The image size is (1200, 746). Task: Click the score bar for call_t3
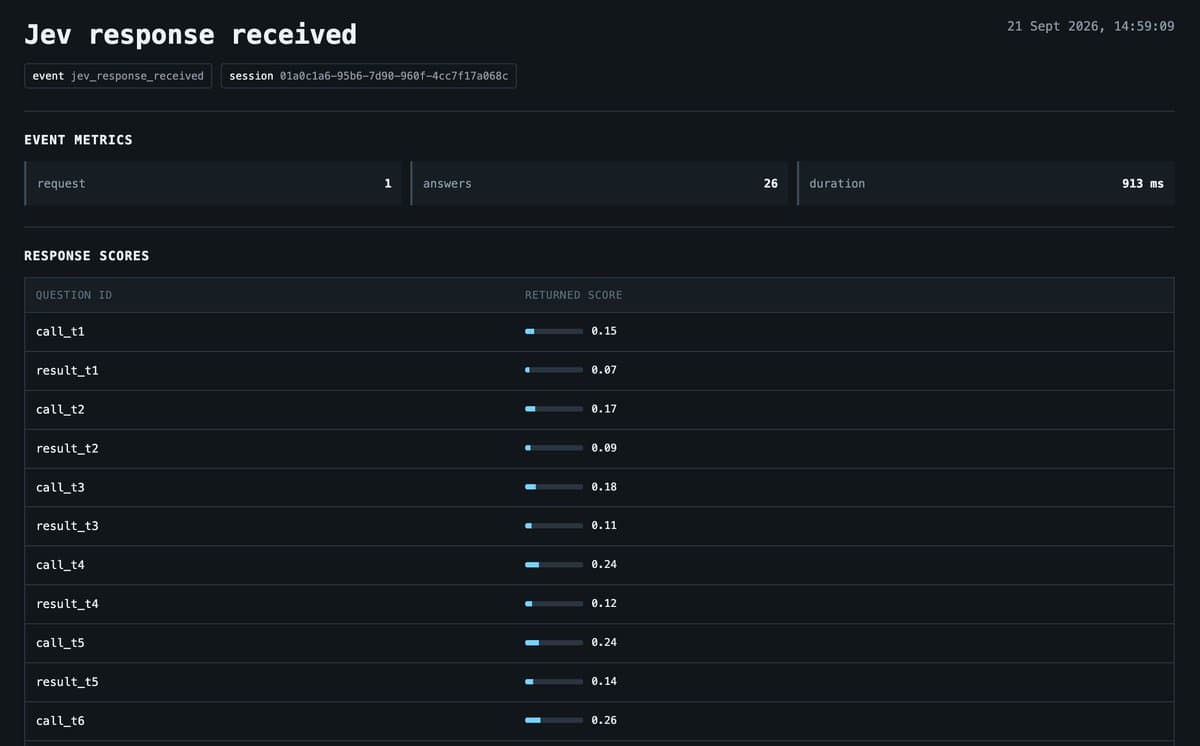[x=554, y=487]
